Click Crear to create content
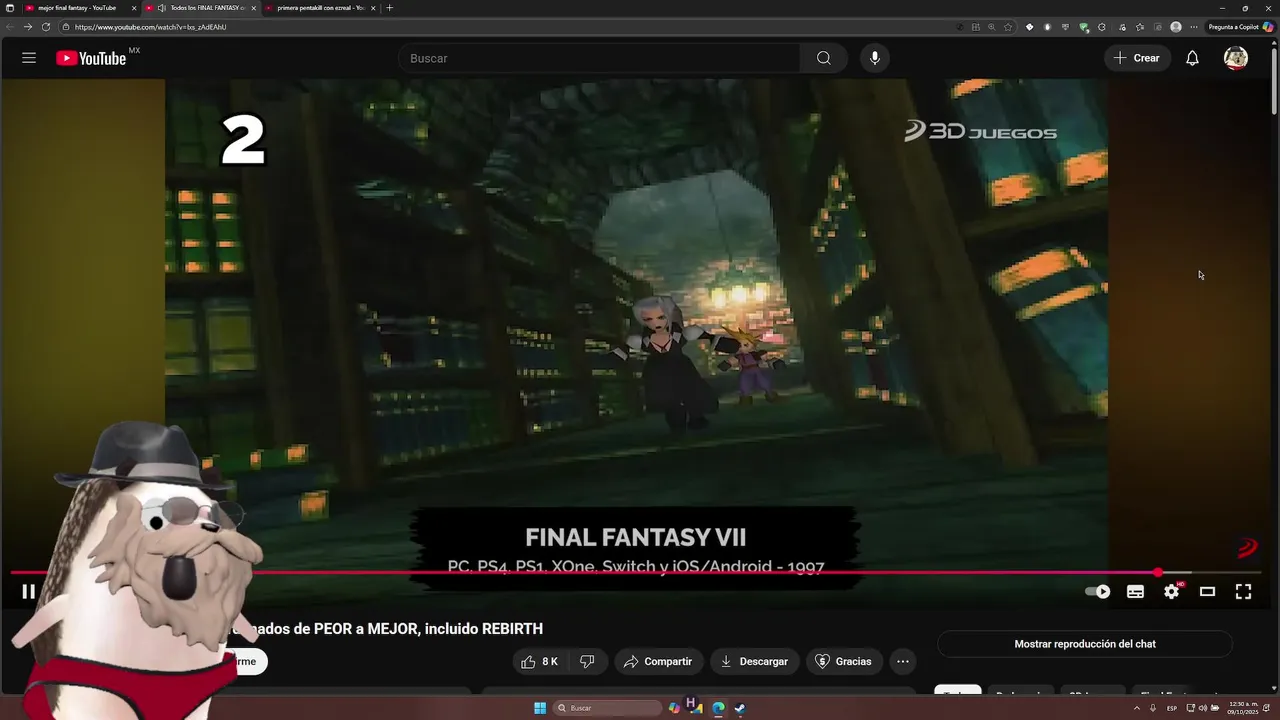 (x=1137, y=58)
